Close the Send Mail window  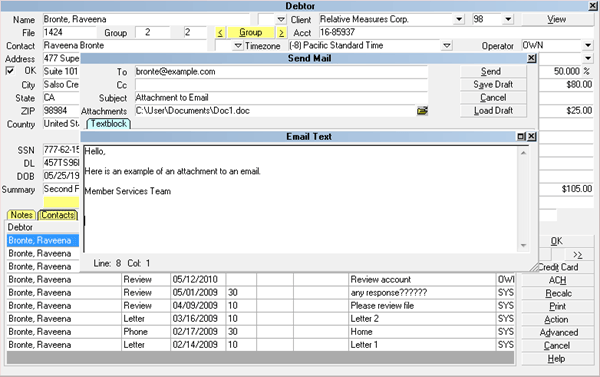(x=532, y=58)
